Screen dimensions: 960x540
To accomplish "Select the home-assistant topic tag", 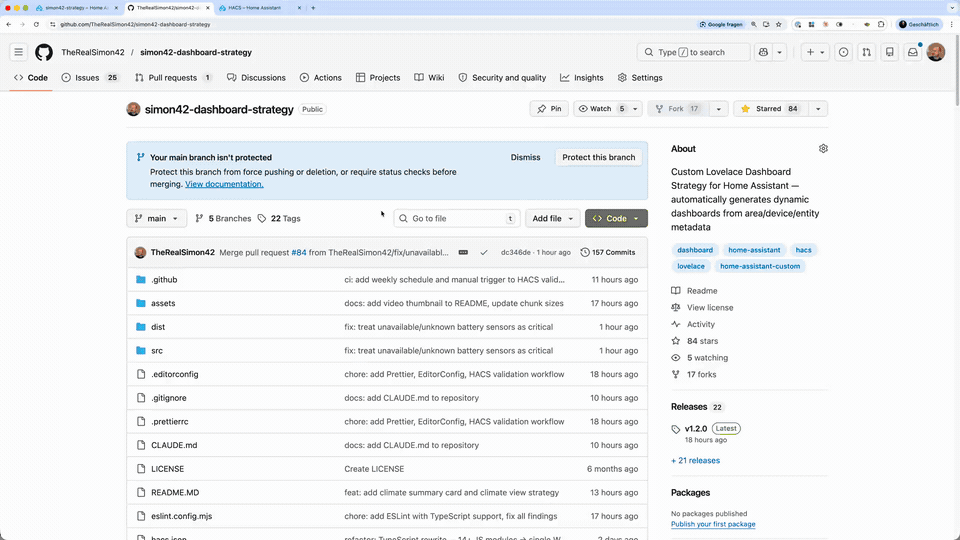I will pyautogui.click(x=754, y=250).
